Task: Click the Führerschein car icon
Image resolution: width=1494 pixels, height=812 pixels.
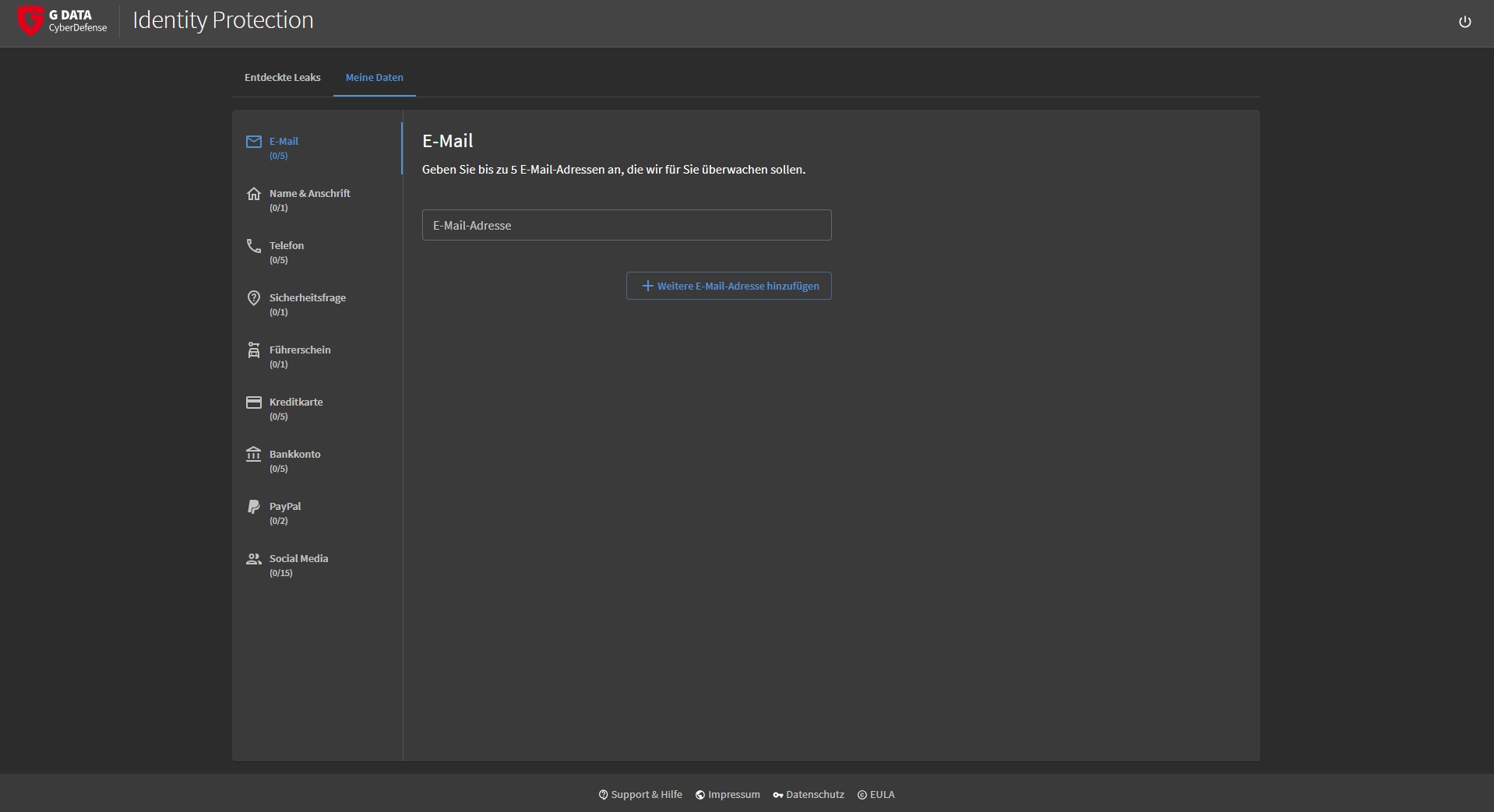Action: (253, 350)
